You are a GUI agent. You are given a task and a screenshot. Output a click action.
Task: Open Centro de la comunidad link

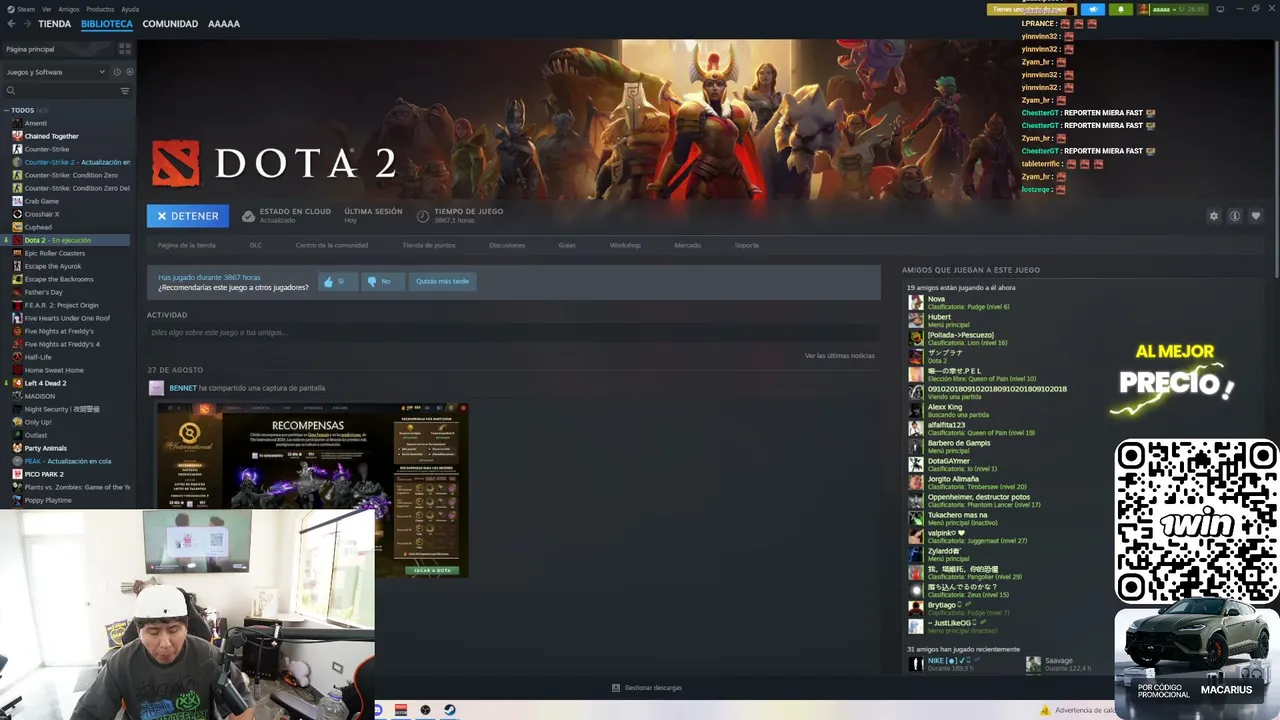tap(332, 245)
